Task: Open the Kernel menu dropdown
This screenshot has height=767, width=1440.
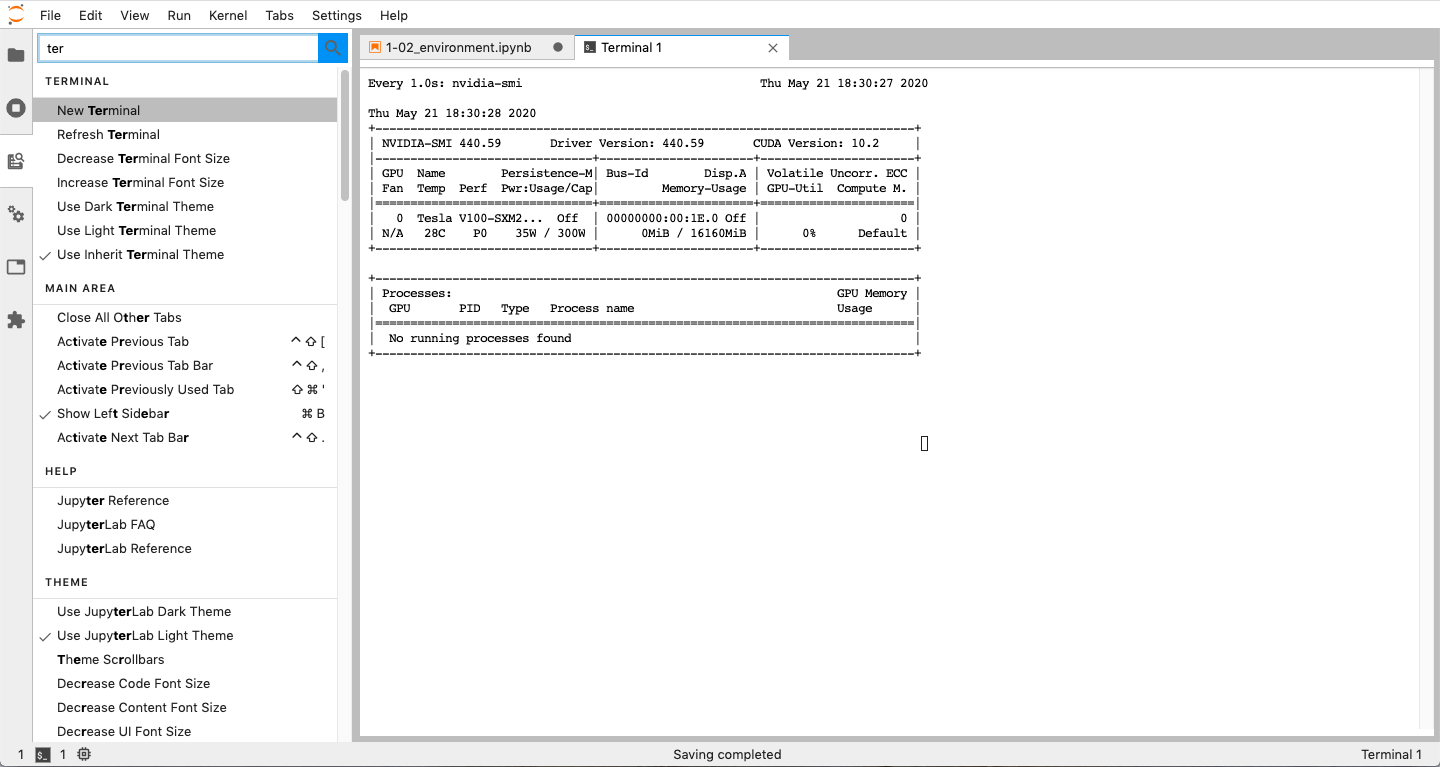Action: 228,15
